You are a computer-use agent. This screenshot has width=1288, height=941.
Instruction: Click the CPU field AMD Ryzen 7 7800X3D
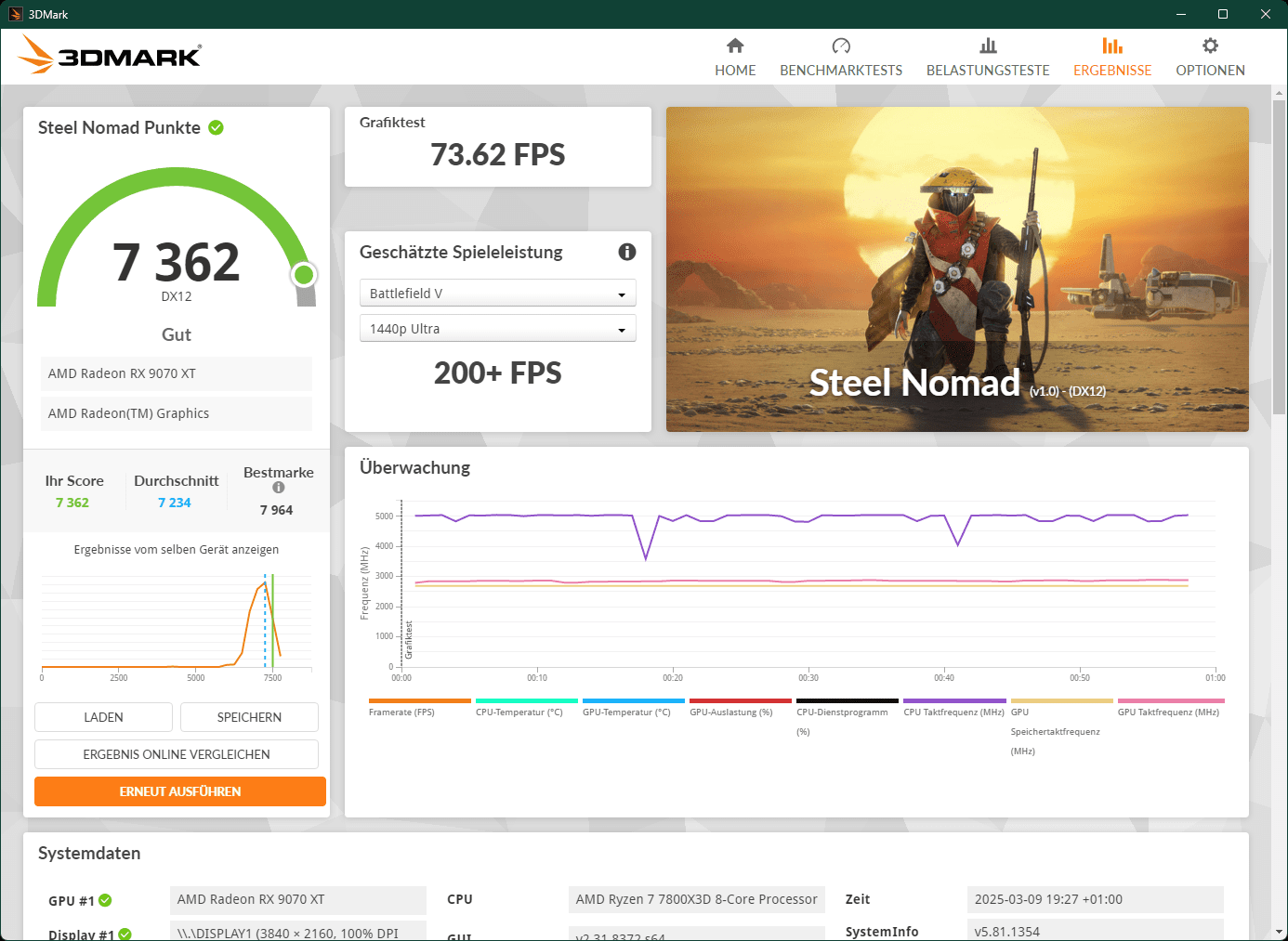pyautogui.click(x=696, y=899)
